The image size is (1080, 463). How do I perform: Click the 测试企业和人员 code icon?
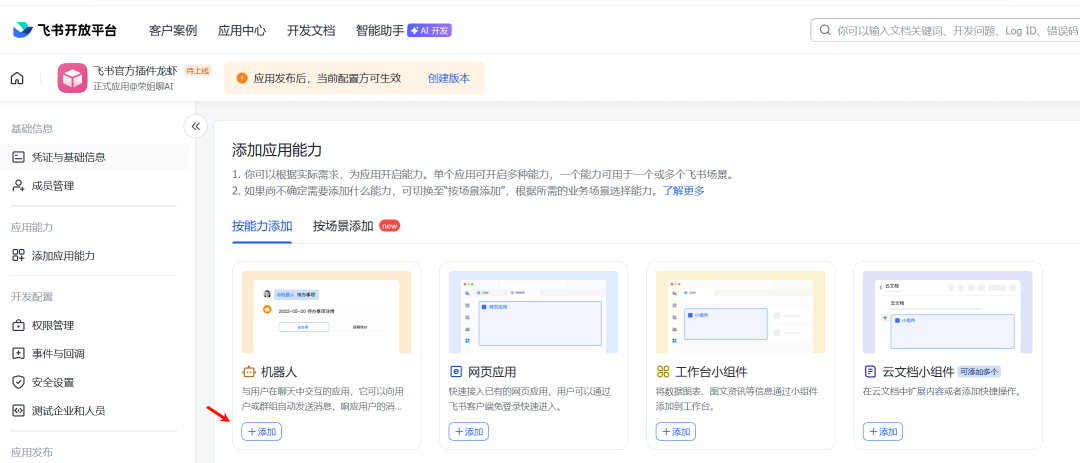19,411
